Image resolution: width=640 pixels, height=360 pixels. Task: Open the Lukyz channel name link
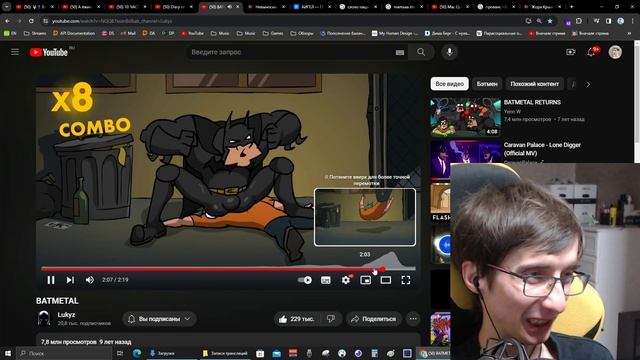pyautogui.click(x=66, y=315)
